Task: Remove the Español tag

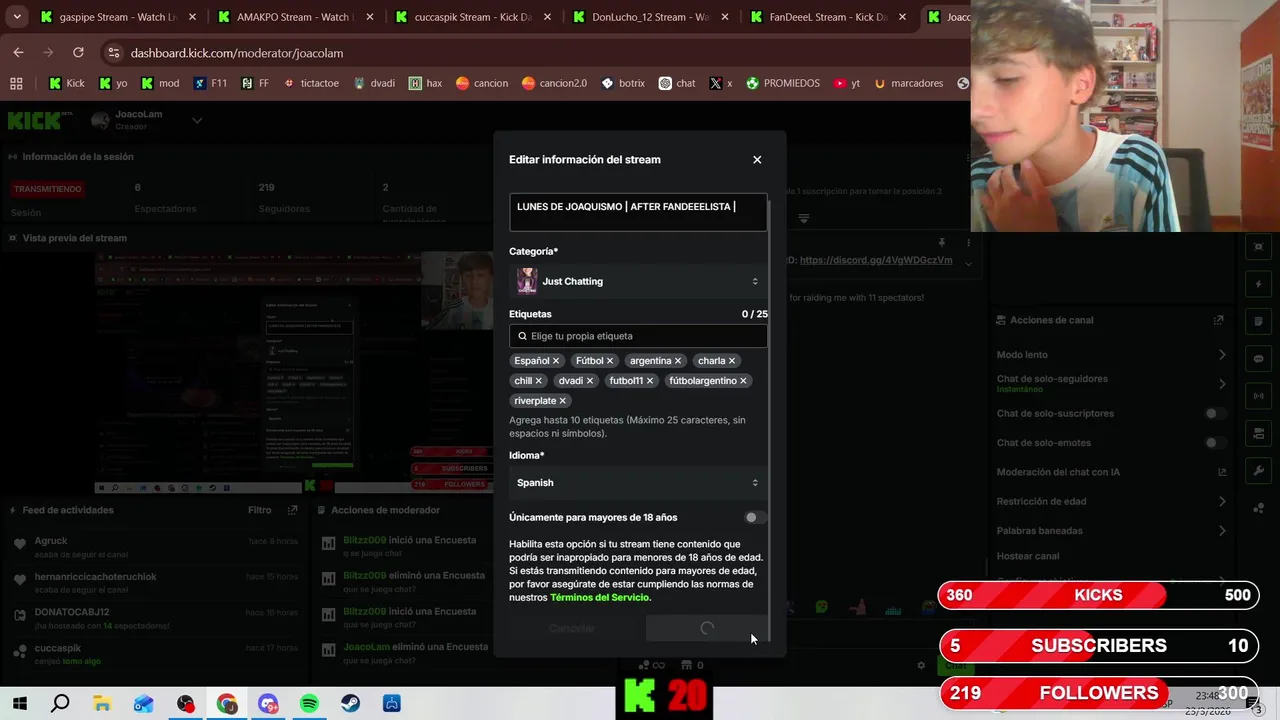Action: 556,361
